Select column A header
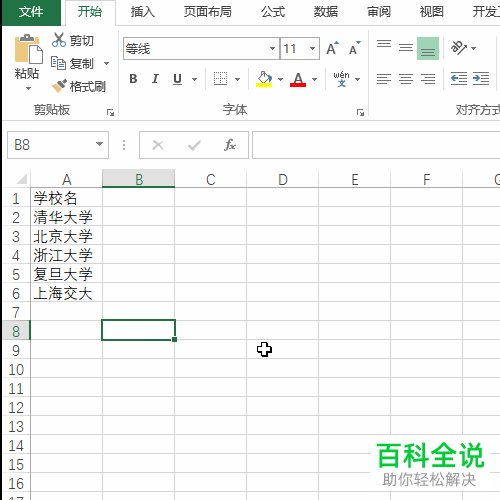This screenshot has width=500, height=500. tap(66, 179)
